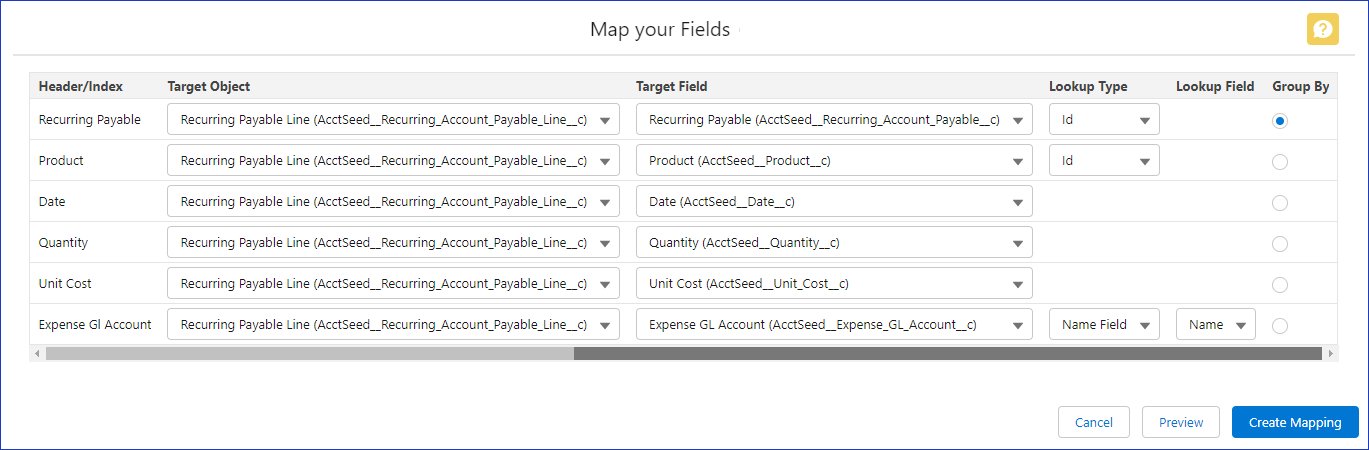Click the horizontal scrollbar thumb
Screen dimensions: 1369x450
[947, 353]
